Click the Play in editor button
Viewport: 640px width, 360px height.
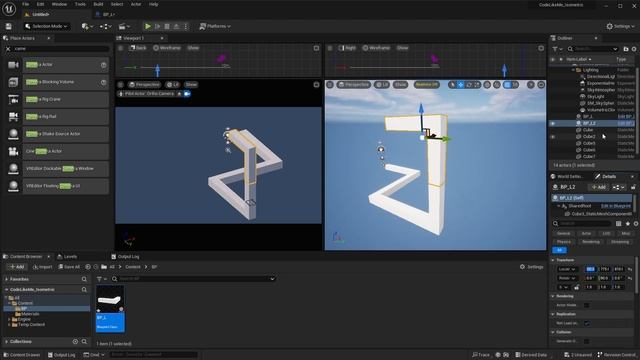point(148,26)
